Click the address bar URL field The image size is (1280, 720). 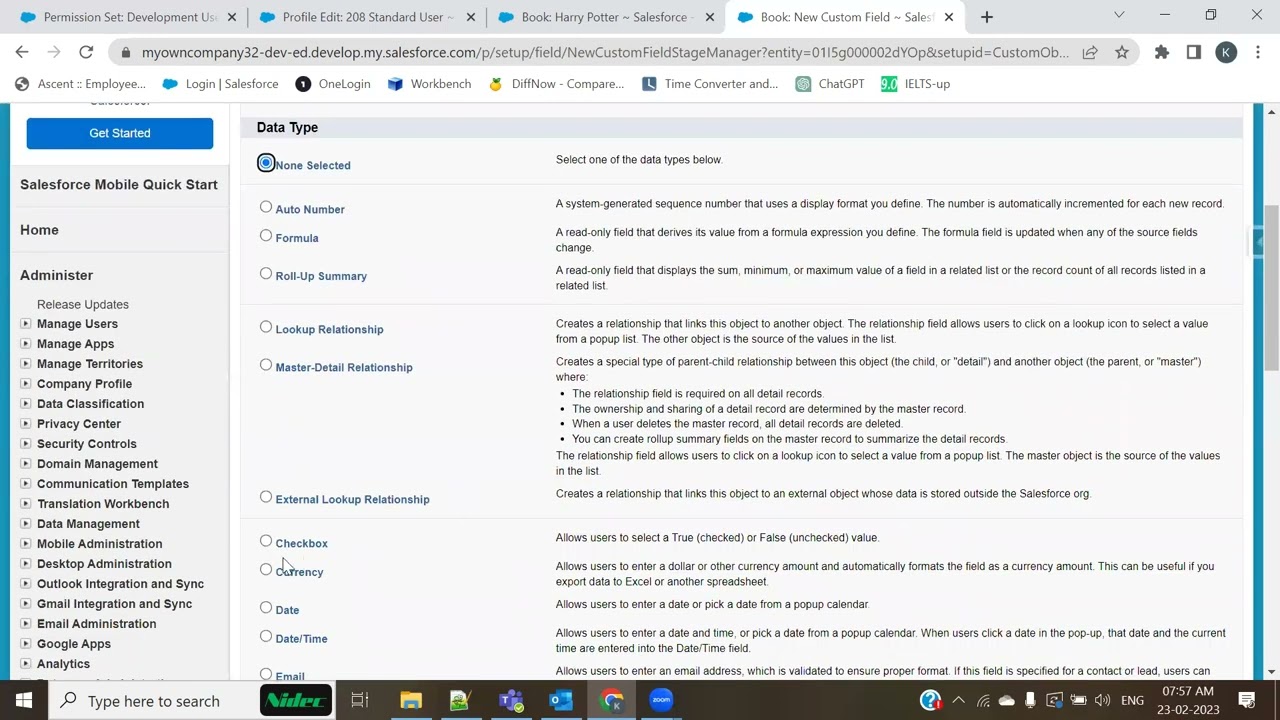[605, 52]
